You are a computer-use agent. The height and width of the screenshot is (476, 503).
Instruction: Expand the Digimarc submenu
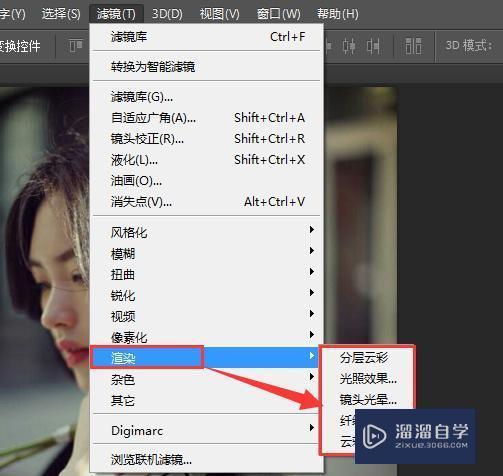[207, 430]
